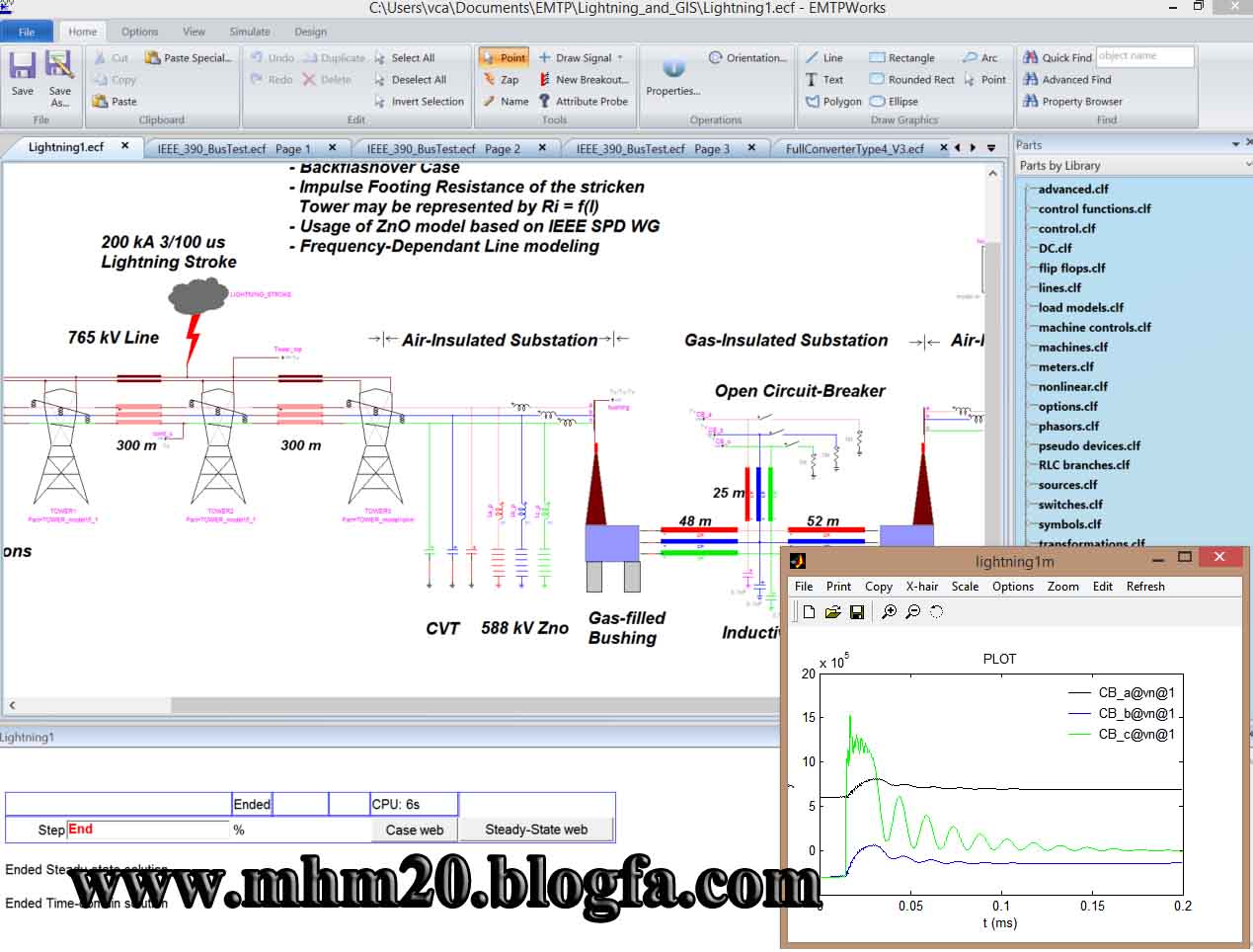1253x952 pixels.
Task: Click the open folder icon in plot window
Action: tap(832, 612)
